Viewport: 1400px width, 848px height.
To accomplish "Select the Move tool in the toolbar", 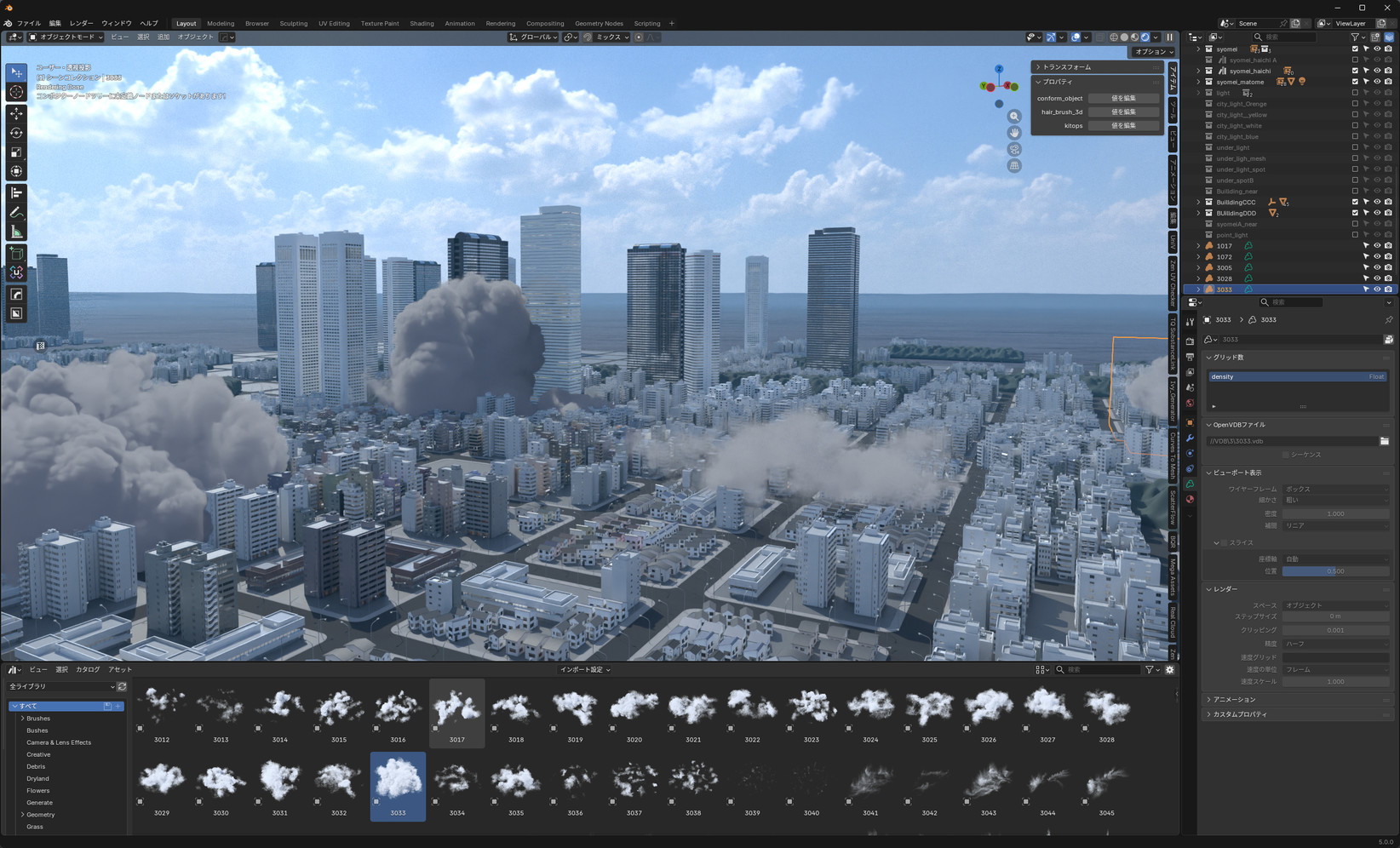I will pos(16,113).
